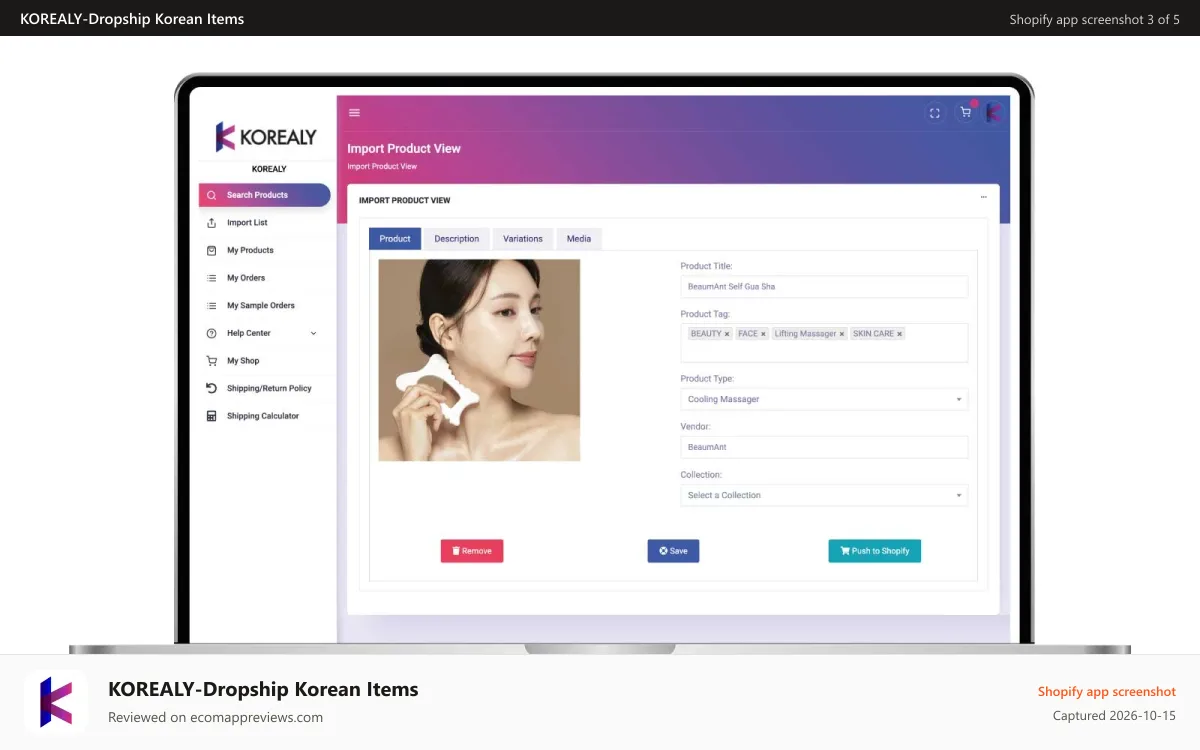Switch to the Product tab
The width and height of the screenshot is (1200, 750).
click(395, 239)
